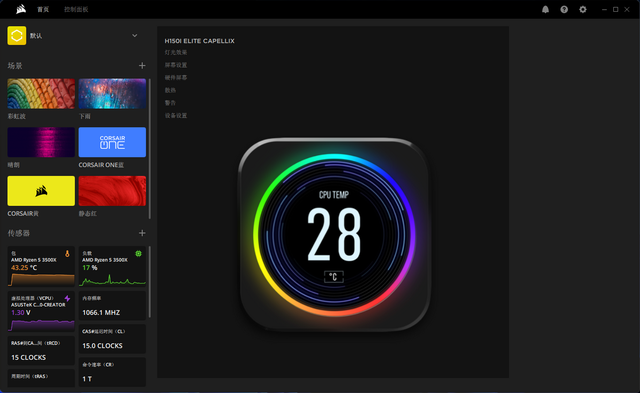The width and height of the screenshot is (640, 393).
Task: Click the yellow profile hexagon icon
Action: coord(17,36)
